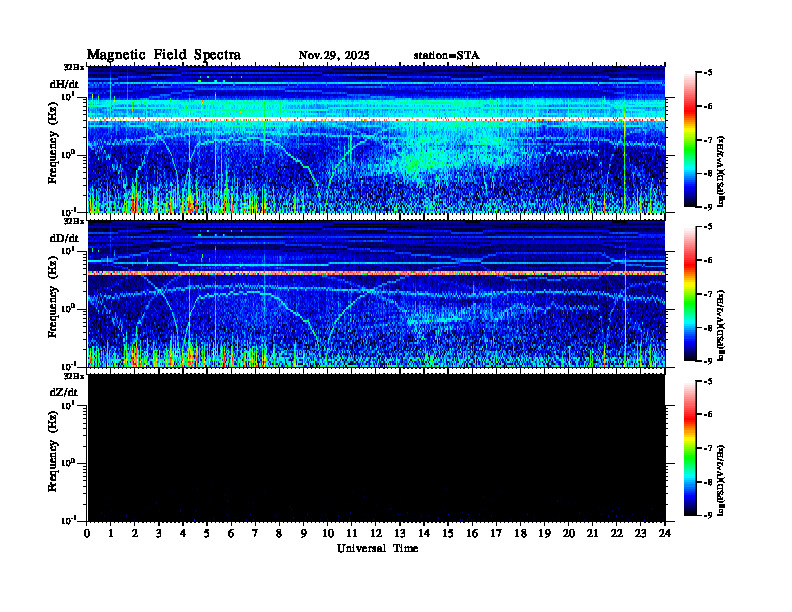Screen dimensions: 792x612
Task: Click the "-6" value on the dD/dt color bar
Action: (x=708, y=261)
